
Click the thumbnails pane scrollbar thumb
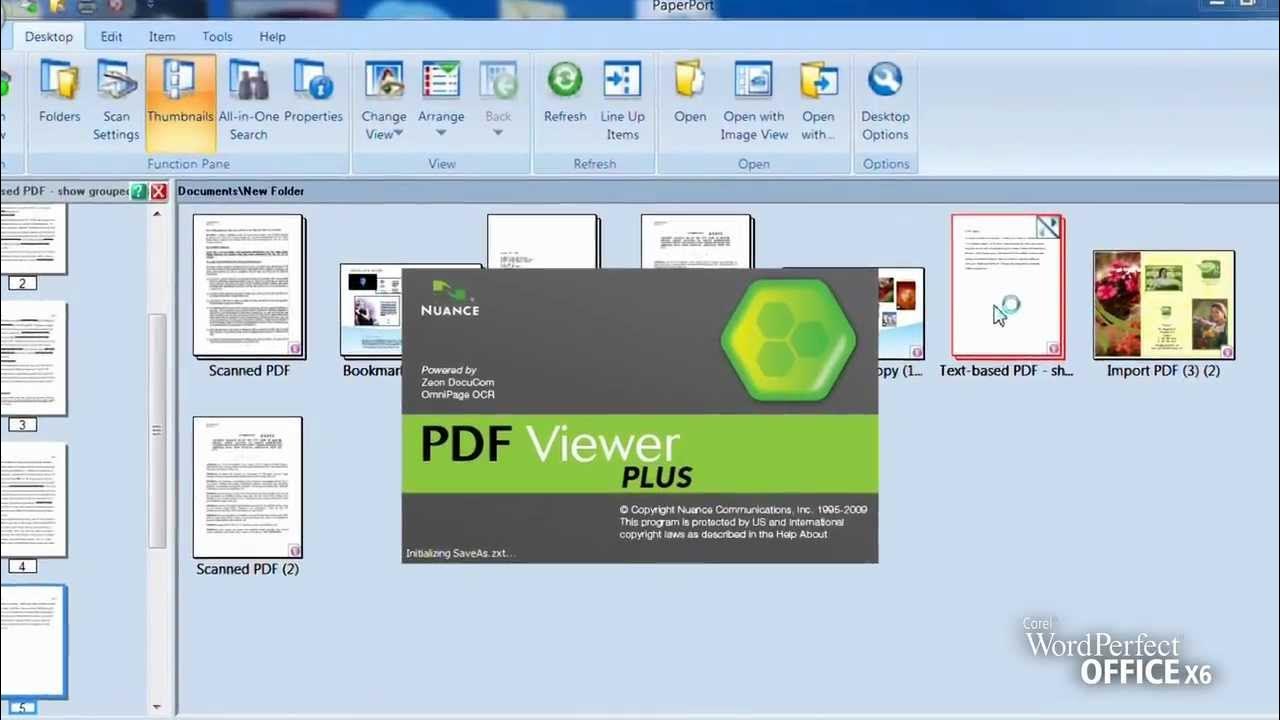(157, 430)
